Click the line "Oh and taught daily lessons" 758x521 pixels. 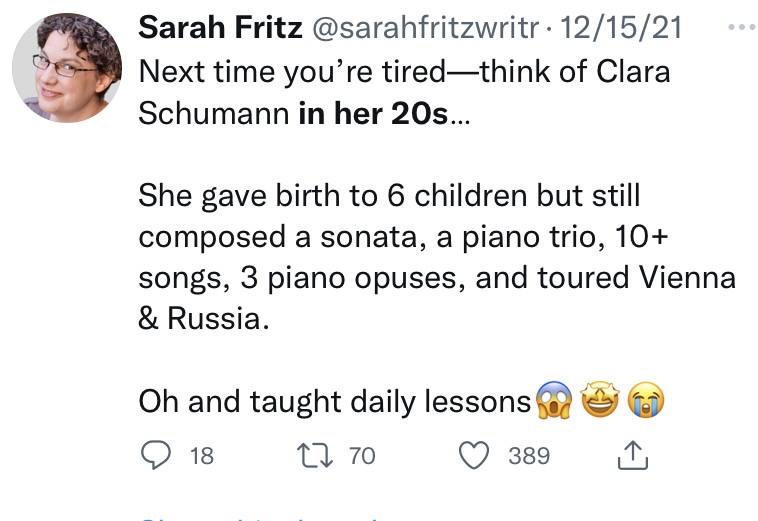[334, 402]
